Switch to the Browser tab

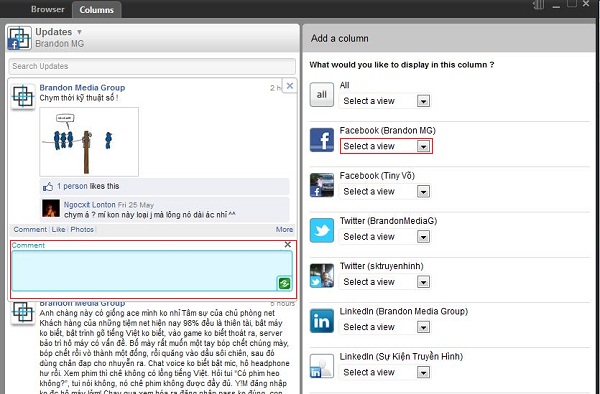coord(47,9)
